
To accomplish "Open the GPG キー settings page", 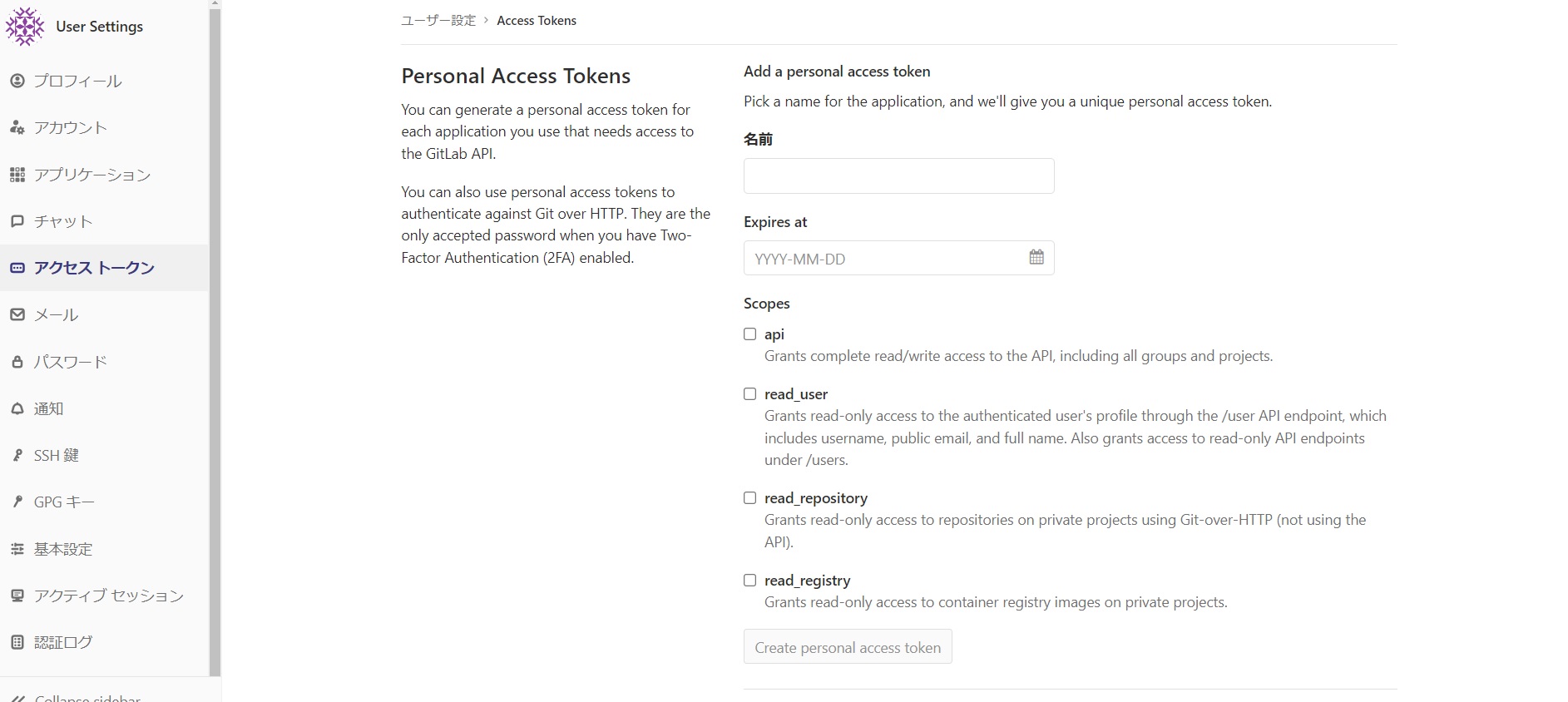I will [x=64, y=502].
